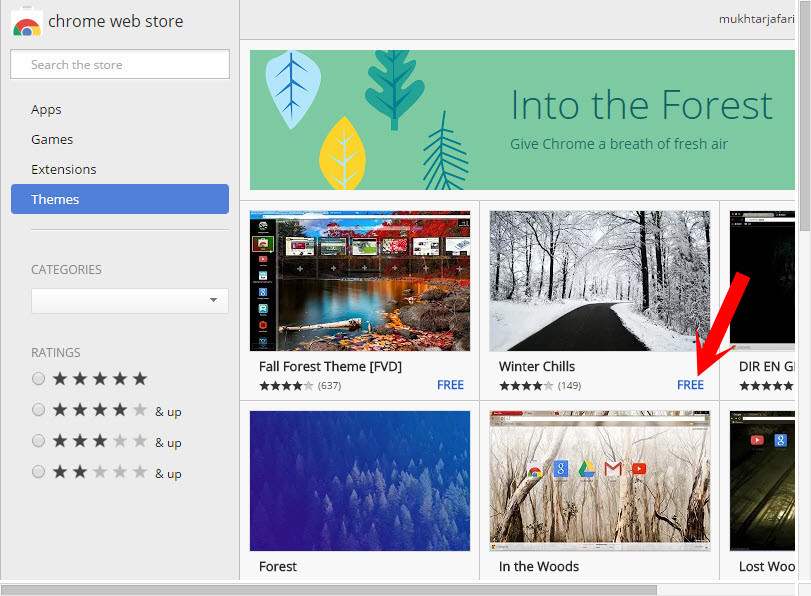Open the Apps section
The width and height of the screenshot is (811, 596).
[46, 110]
